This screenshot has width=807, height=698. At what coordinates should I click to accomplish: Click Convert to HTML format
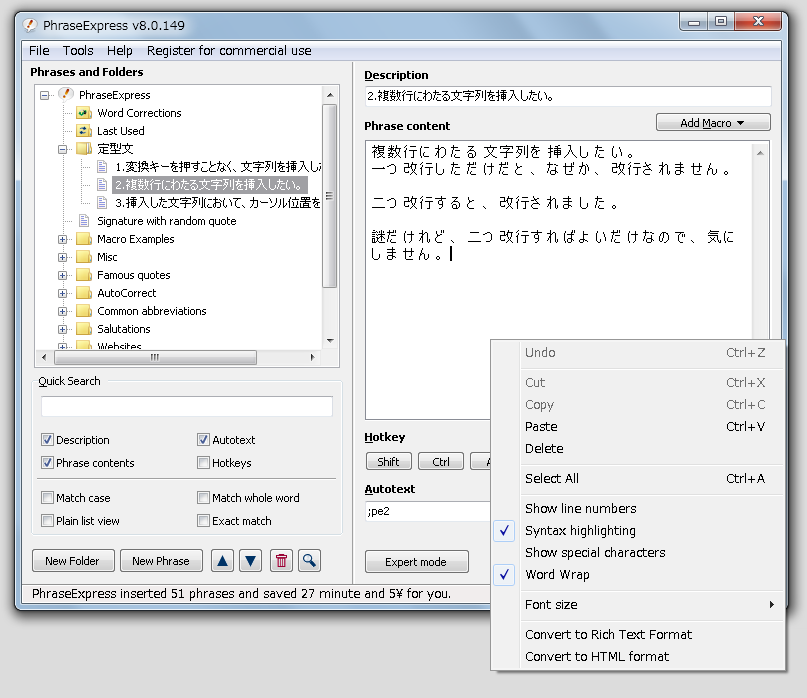(x=638, y=657)
